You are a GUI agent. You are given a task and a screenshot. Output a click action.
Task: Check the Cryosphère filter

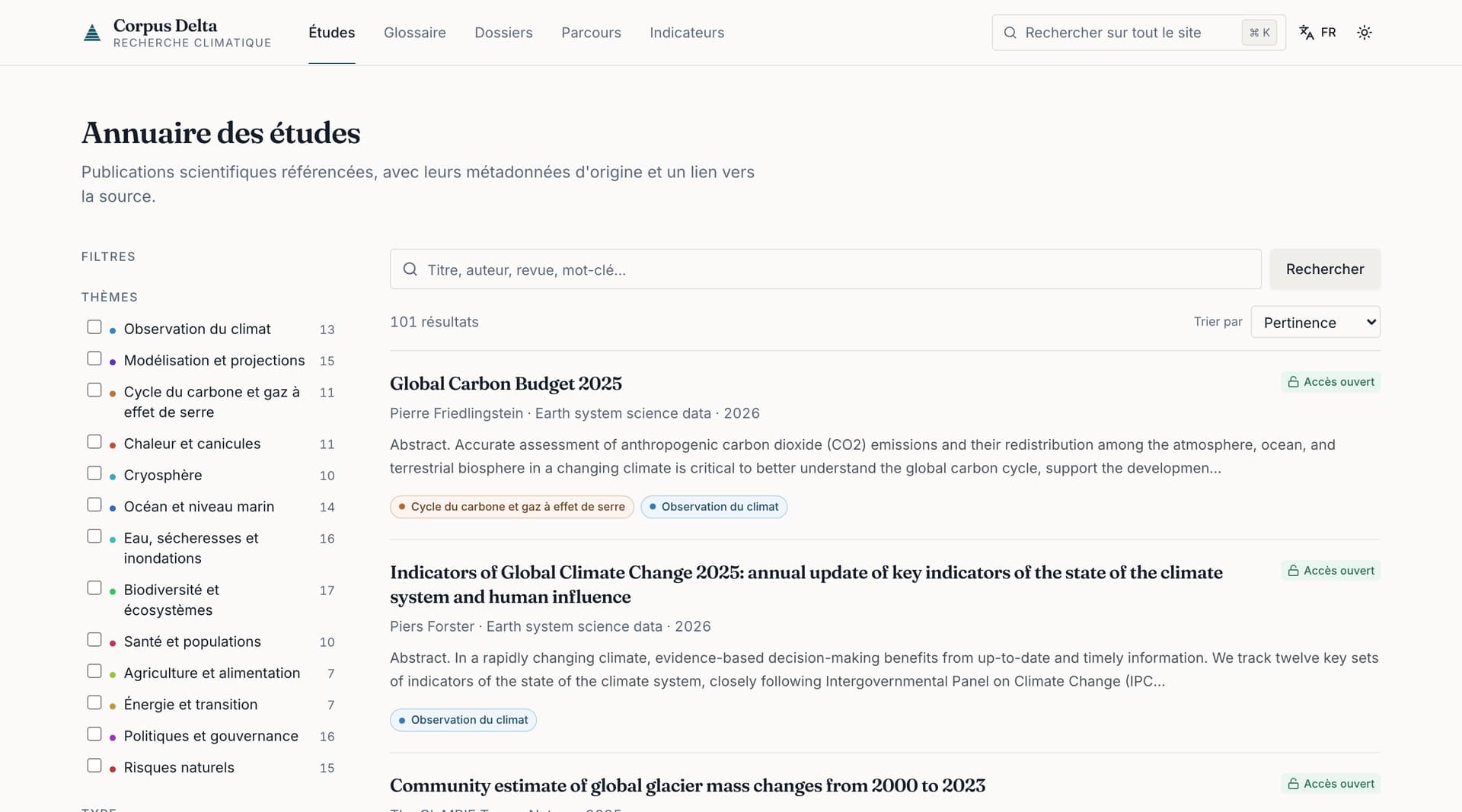94,473
